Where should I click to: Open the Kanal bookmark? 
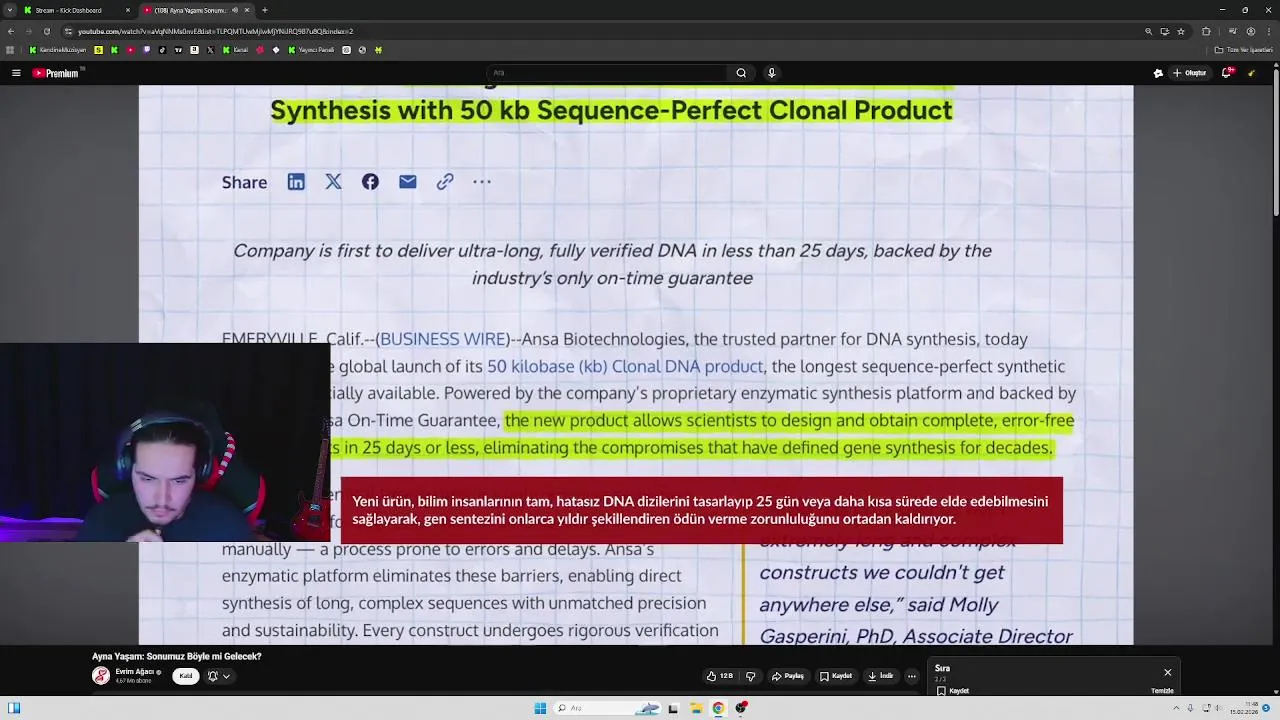point(235,50)
